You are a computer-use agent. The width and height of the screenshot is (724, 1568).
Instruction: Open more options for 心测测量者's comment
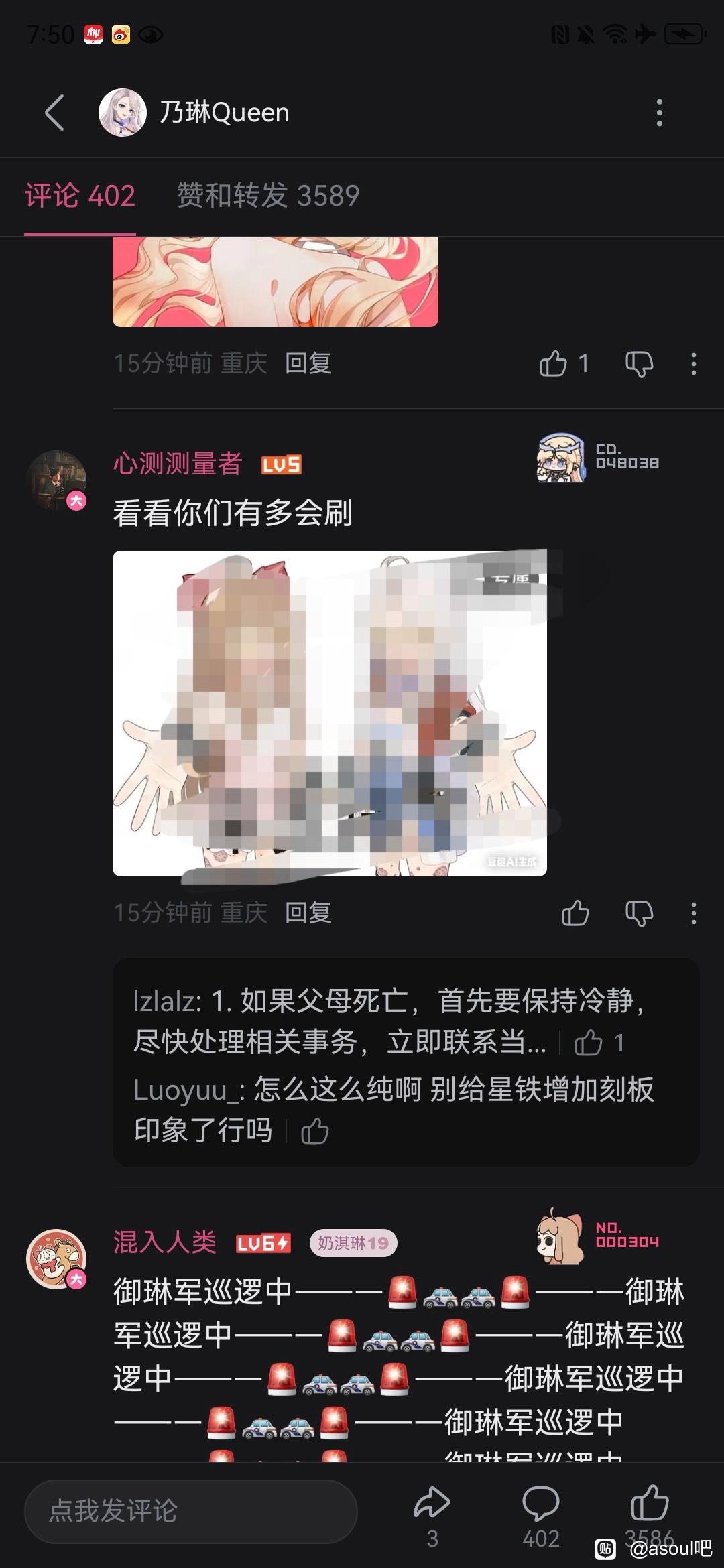[693, 913]
